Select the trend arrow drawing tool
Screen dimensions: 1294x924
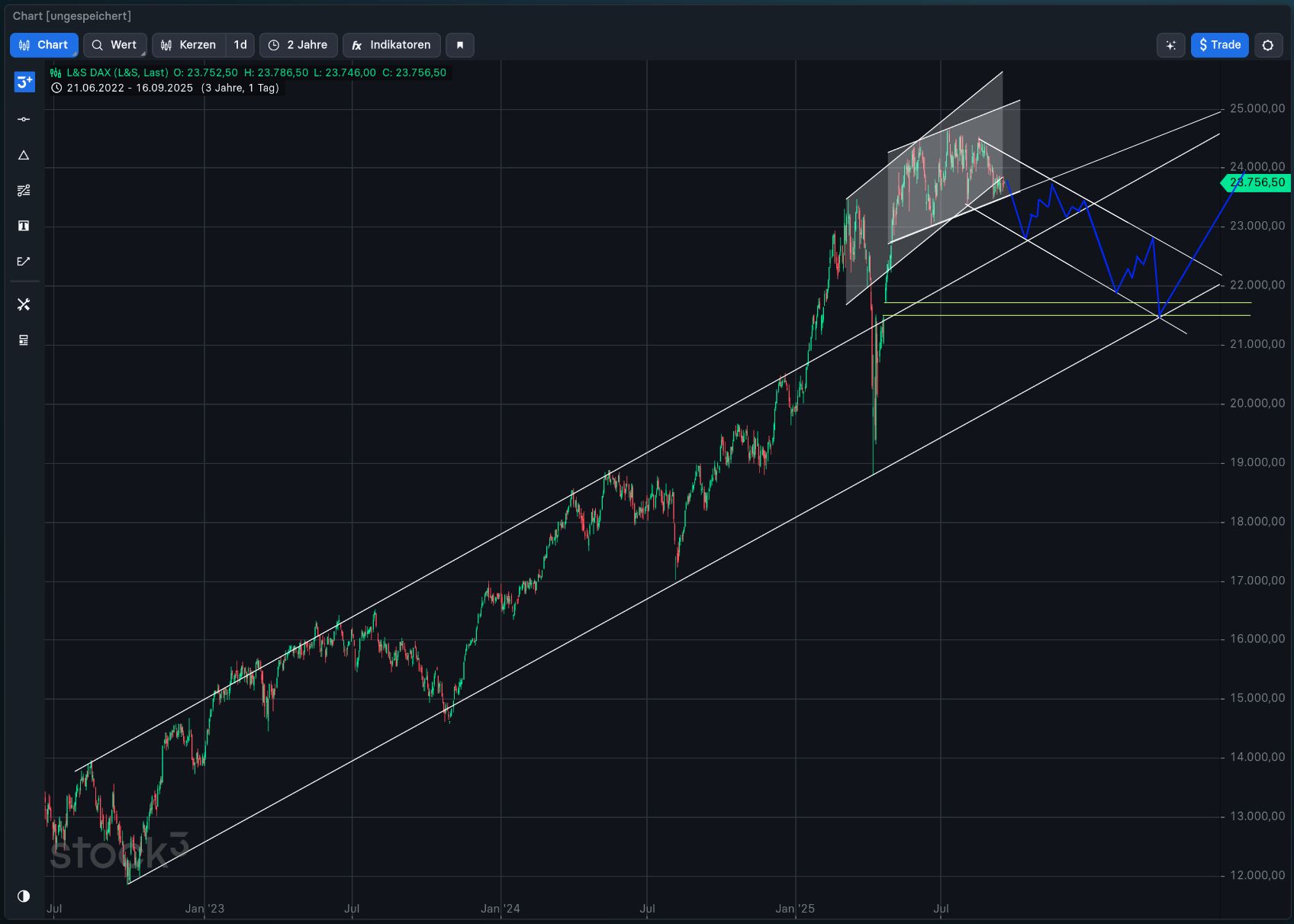[23, 261]
